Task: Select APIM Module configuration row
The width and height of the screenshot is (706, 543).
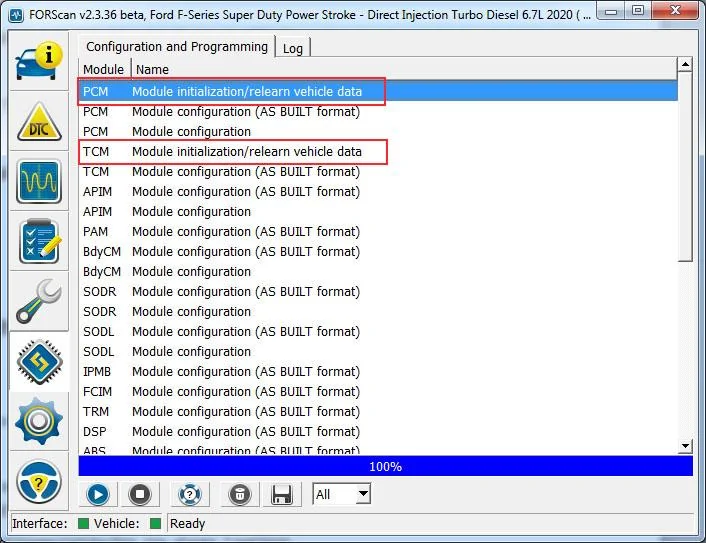Action: pos(378,212)
